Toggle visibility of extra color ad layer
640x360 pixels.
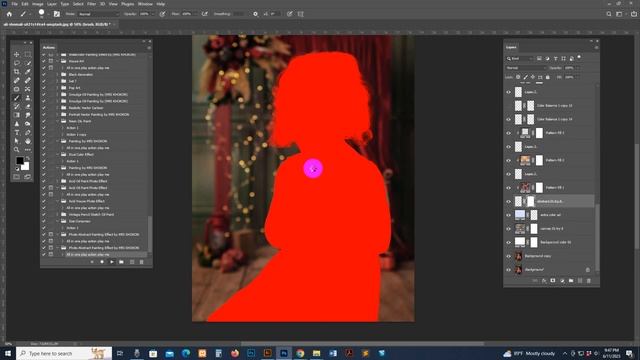pyautogui.click(x=509, y=215)
